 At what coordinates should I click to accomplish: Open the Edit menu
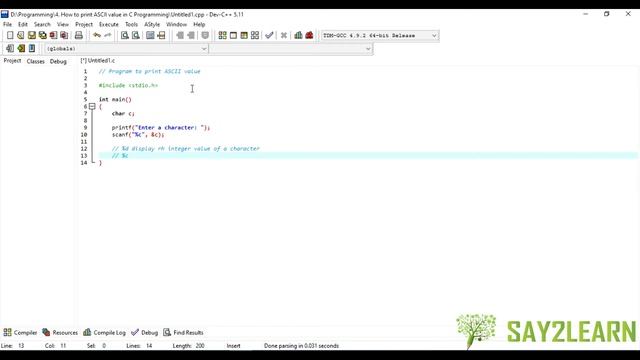pyautogui.click(x=23, y=24)
